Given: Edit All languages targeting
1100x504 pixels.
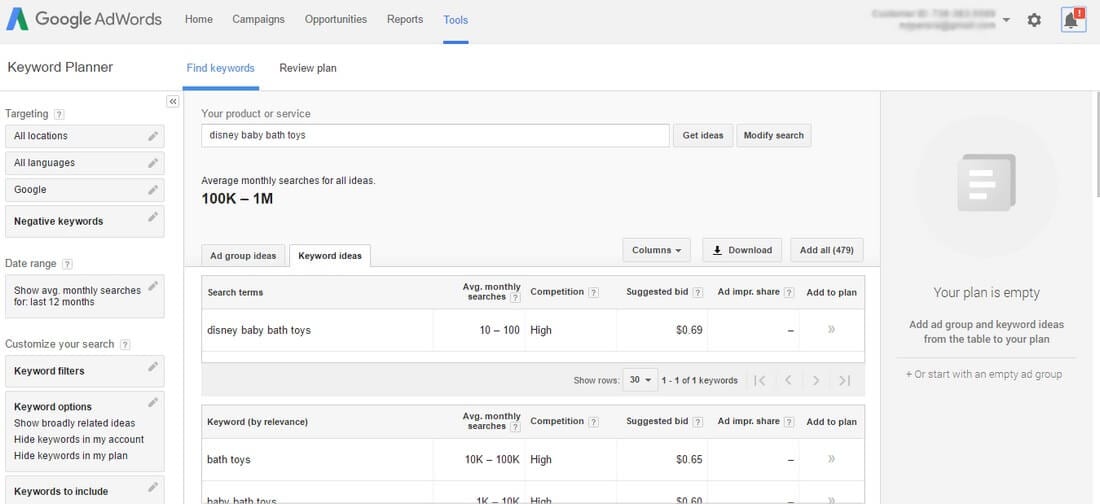Looking at the screenshot, I should click(x=153, y=163).
